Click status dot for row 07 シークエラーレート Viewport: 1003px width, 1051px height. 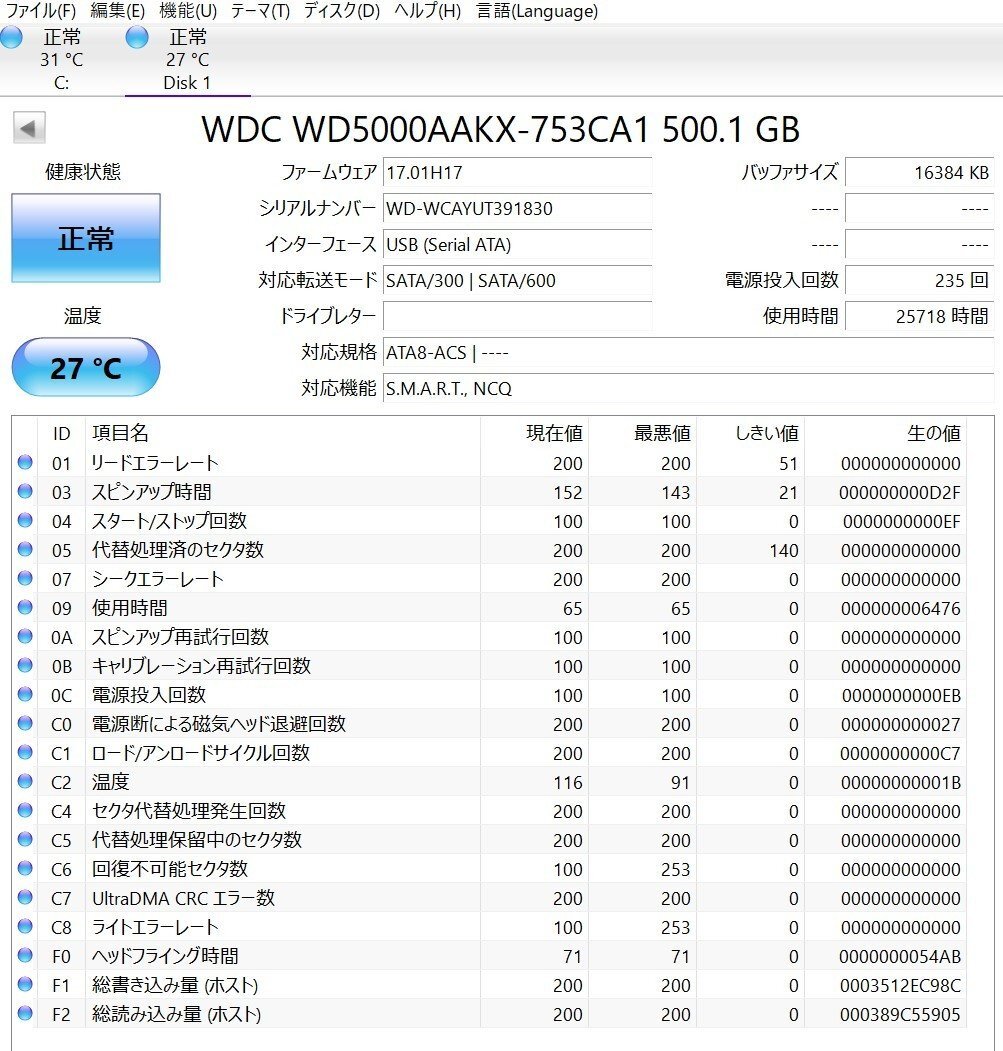coord(25,578)
